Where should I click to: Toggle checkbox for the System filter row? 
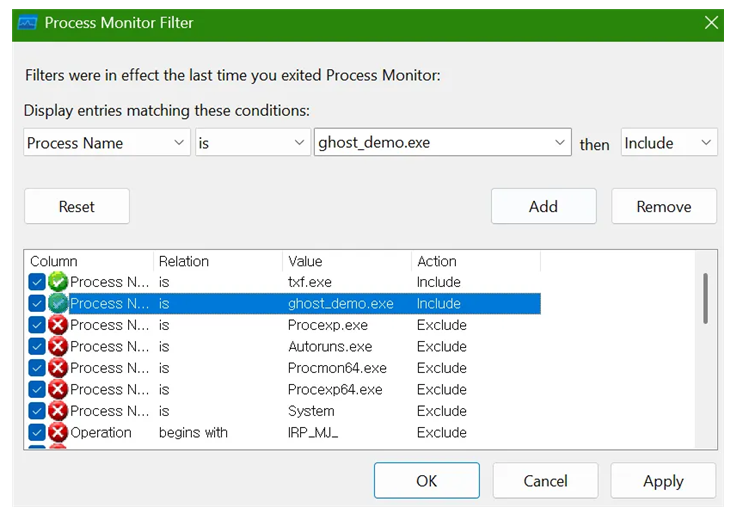[37, 411]
